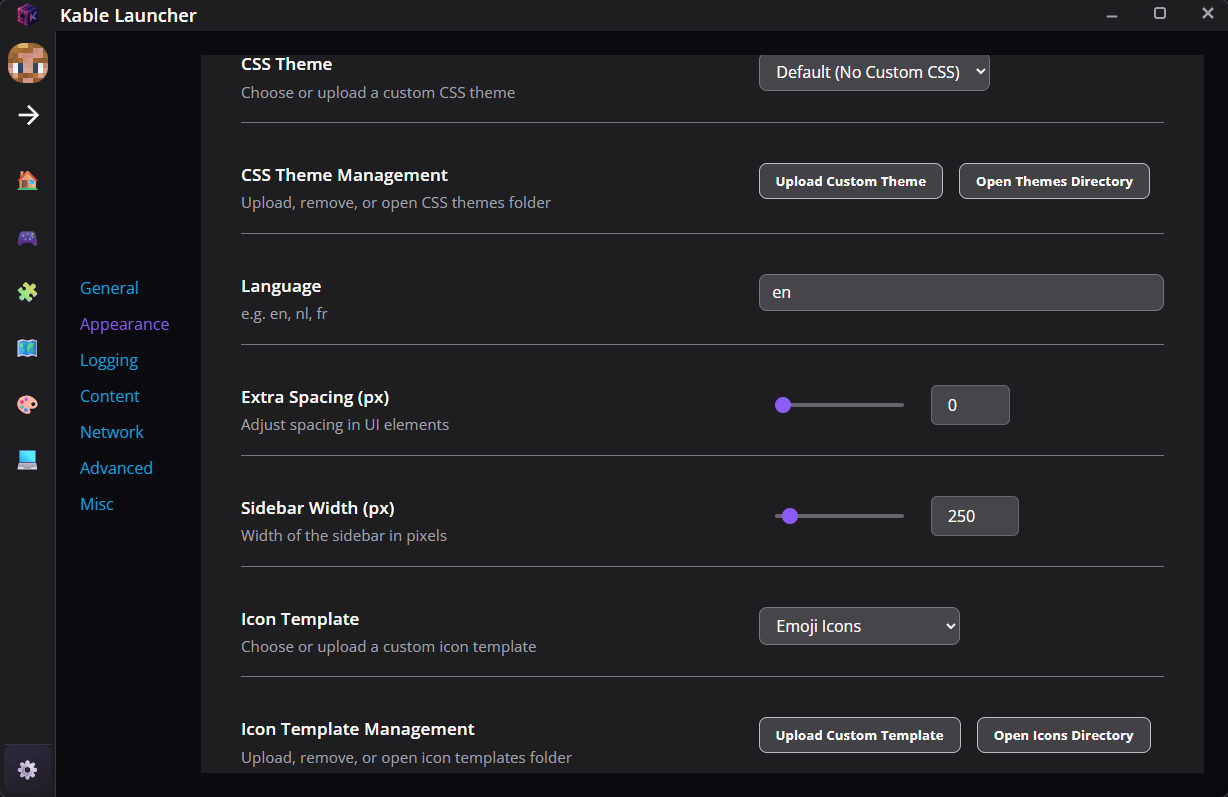The height and width of the screenshot is (797, 1228).
Task: Open the Icon Template dropdown
Action: coord(858,626)
